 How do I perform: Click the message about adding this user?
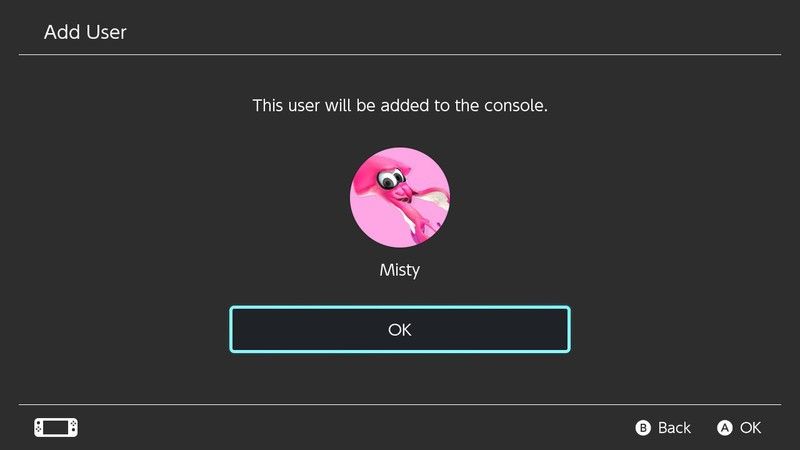pos(400,106)
